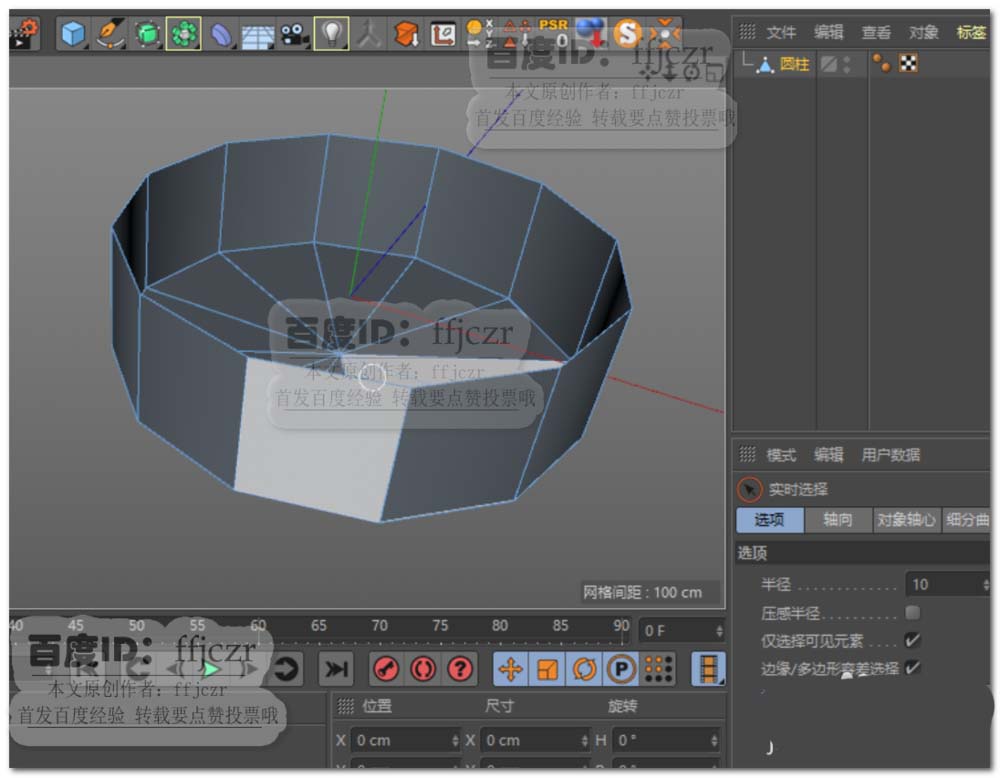This screenshot has width=1000, height=778.
Task: Enable the 压感半径 checkbox
Action: pyautogui.click(x=913, y=613)
